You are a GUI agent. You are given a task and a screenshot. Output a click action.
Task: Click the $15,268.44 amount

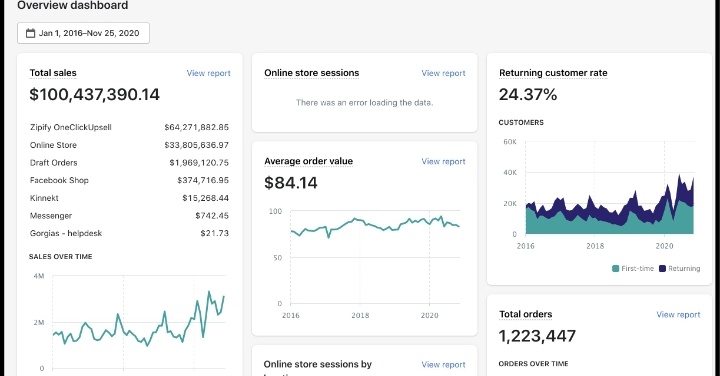pyautogui.click(x=205, y=198)
